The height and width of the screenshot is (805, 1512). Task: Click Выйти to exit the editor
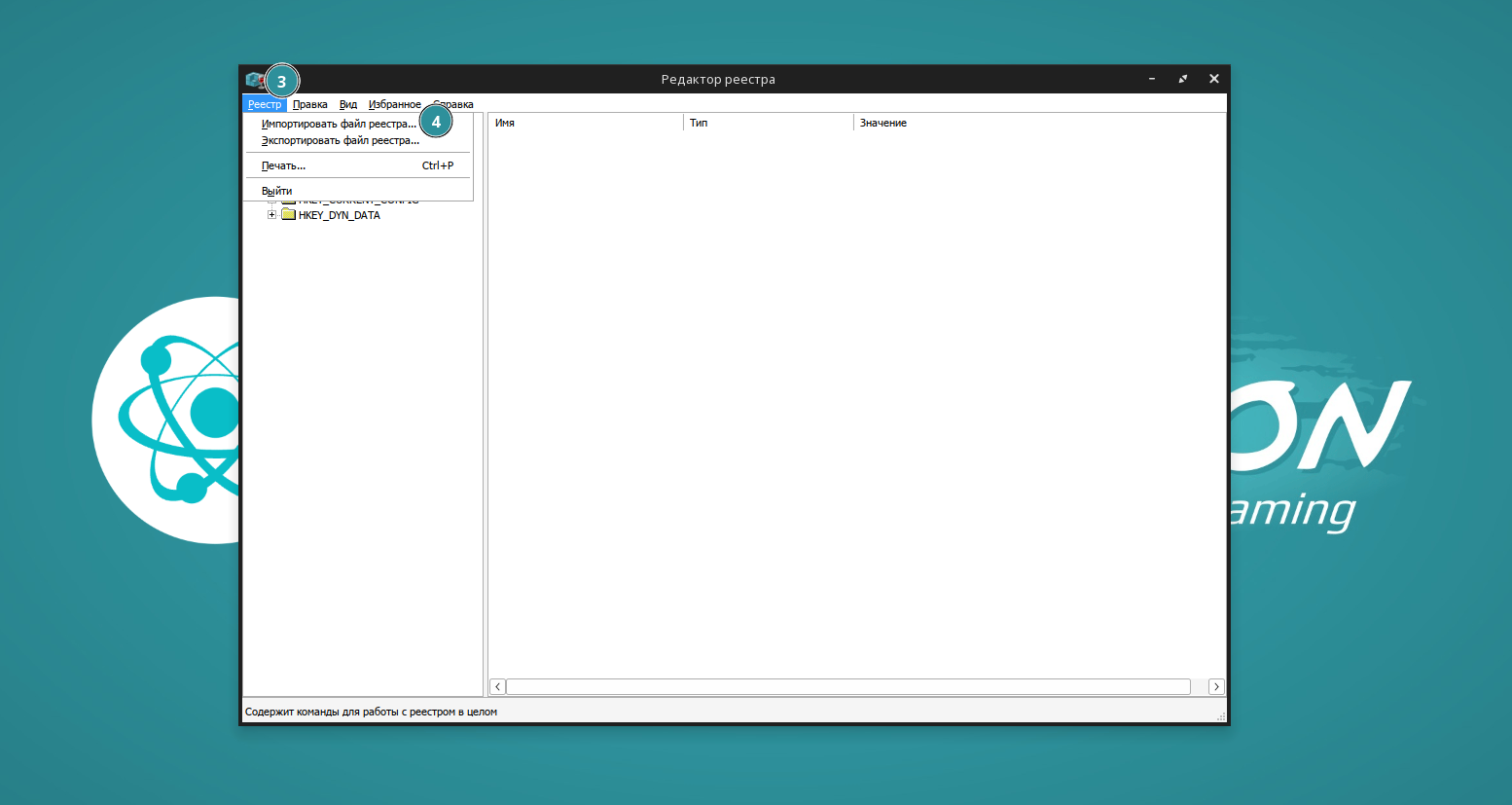277,191
